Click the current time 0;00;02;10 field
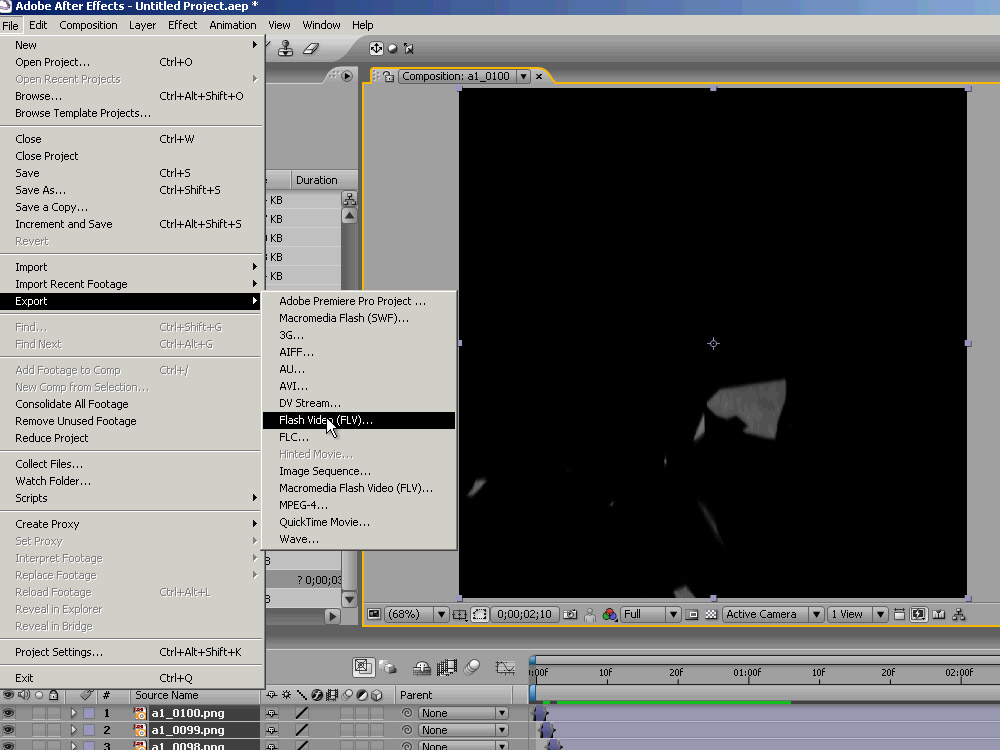Screen dimensions: 1000x750 524,614
